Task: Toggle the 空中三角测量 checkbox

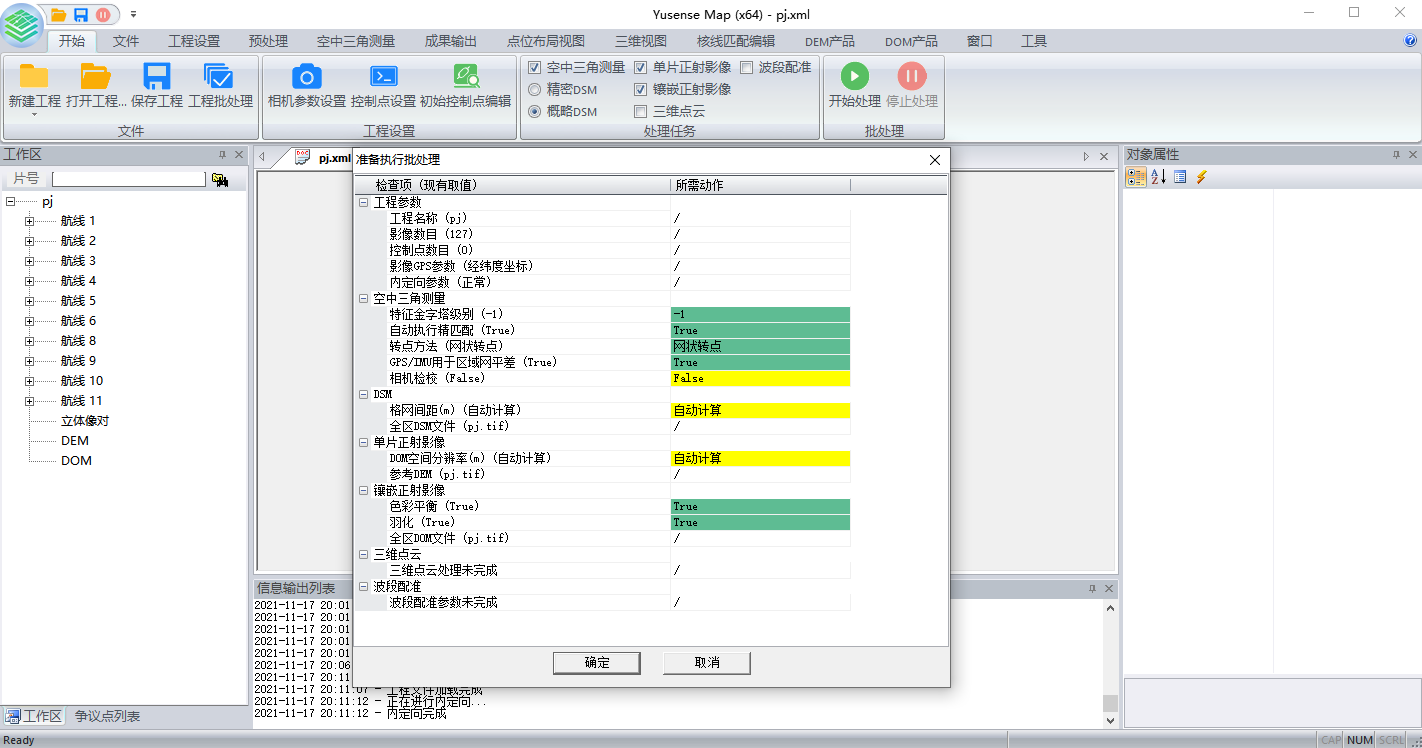Action: (534, 67)
